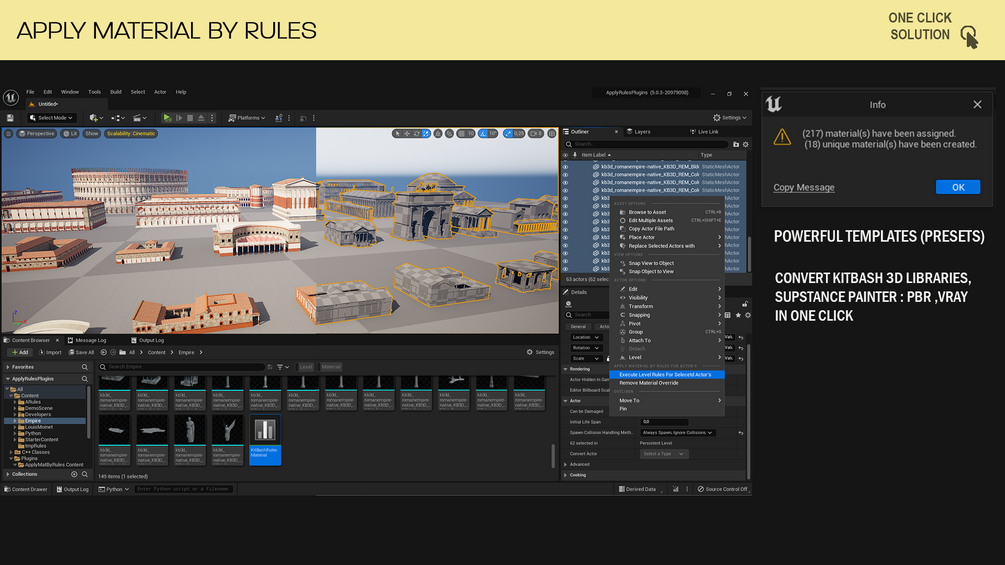Select the viewport select-objects cursor tool
This screenshot has width=1005, height=565.
[x=397, y=133]
